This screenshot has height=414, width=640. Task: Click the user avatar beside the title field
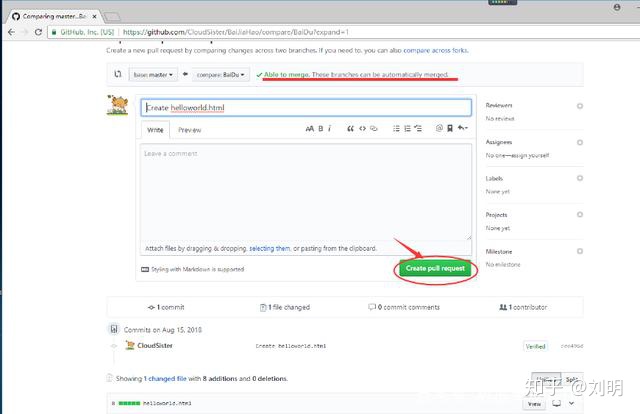[x=118, y=105]
